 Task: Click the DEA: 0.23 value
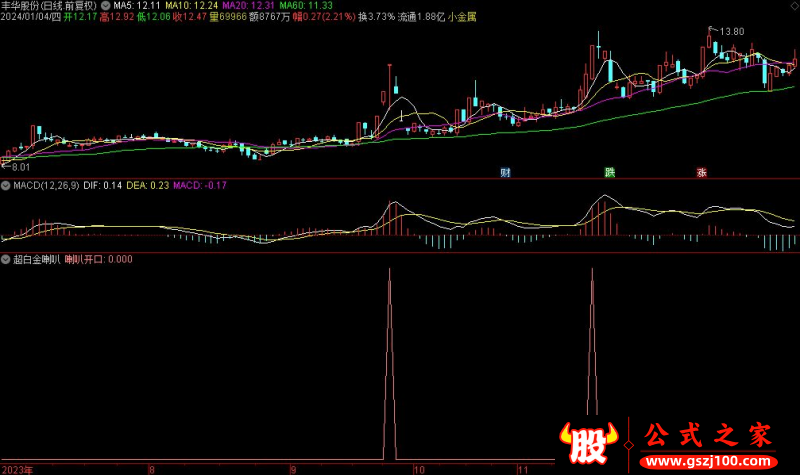click(x=147, y=186)
